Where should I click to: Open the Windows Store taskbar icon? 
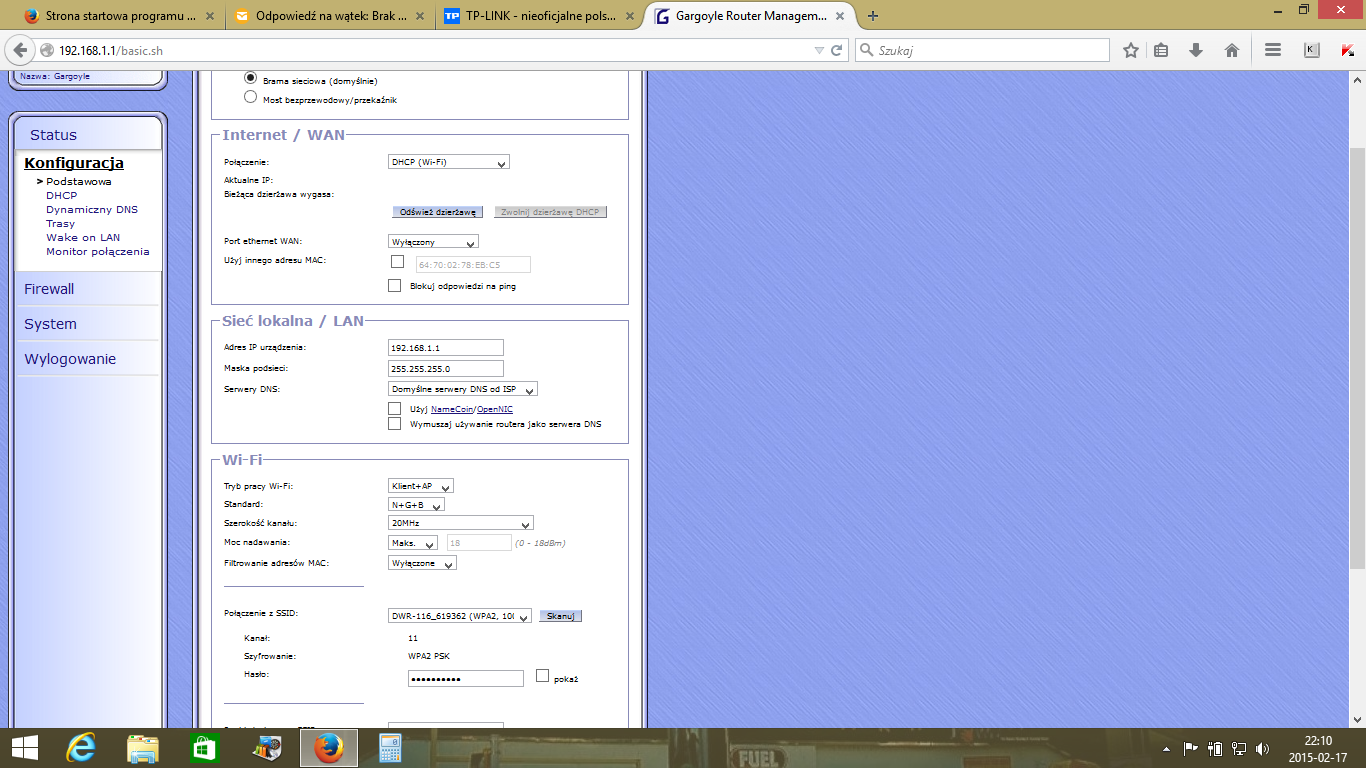coord(204,748)
